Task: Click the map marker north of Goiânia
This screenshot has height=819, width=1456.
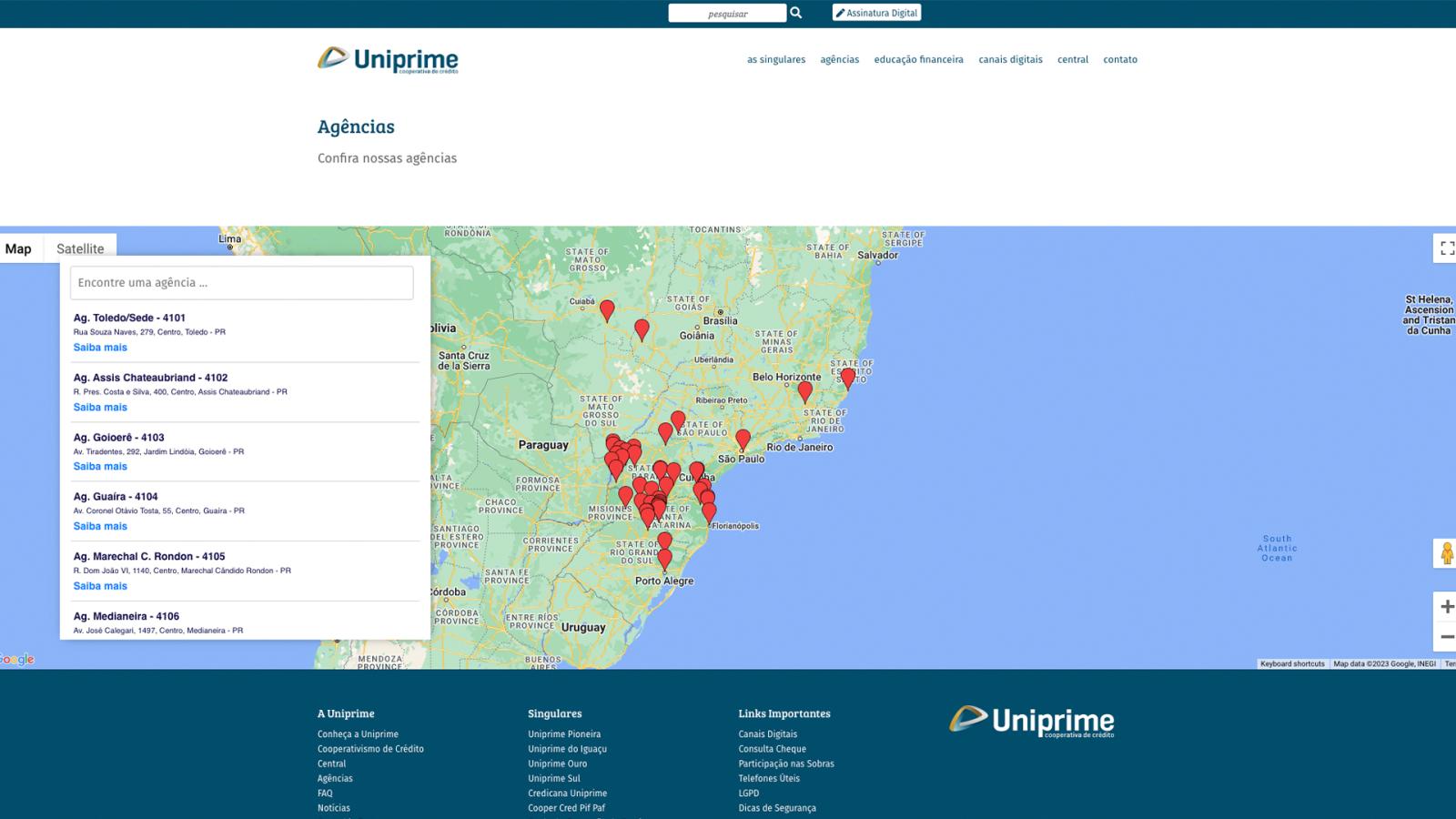Action: pos(642,330)
